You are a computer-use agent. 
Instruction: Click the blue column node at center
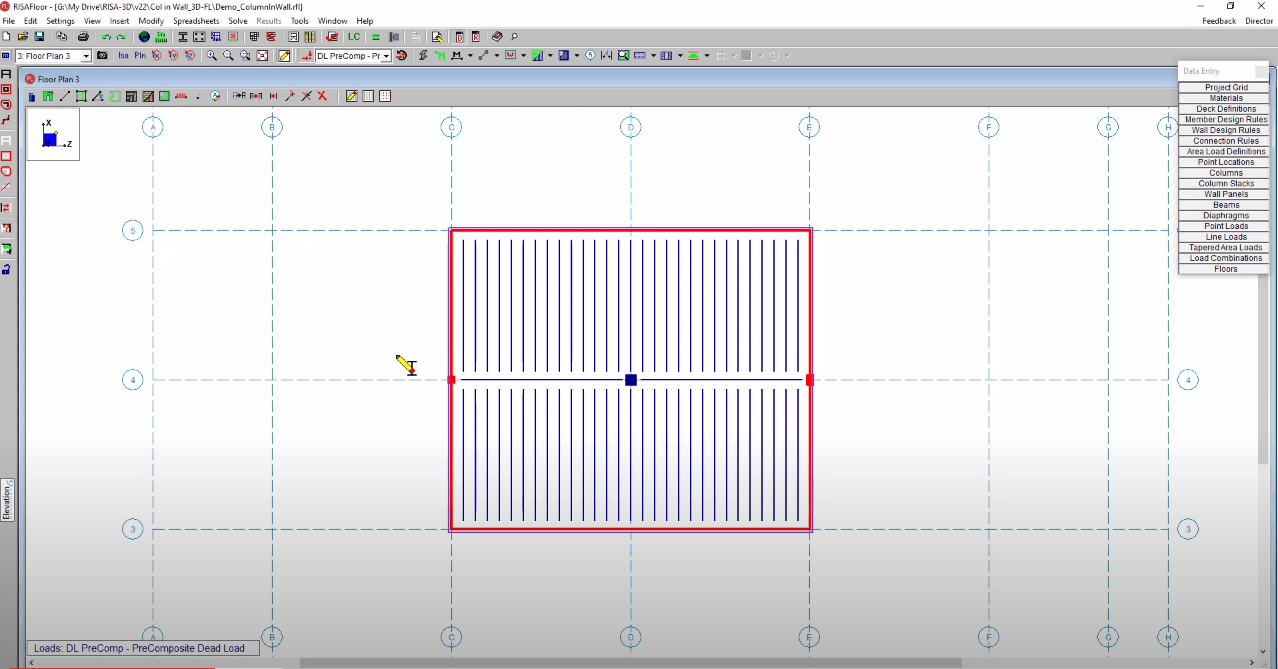pyautogui.click(x=631, y=380)
